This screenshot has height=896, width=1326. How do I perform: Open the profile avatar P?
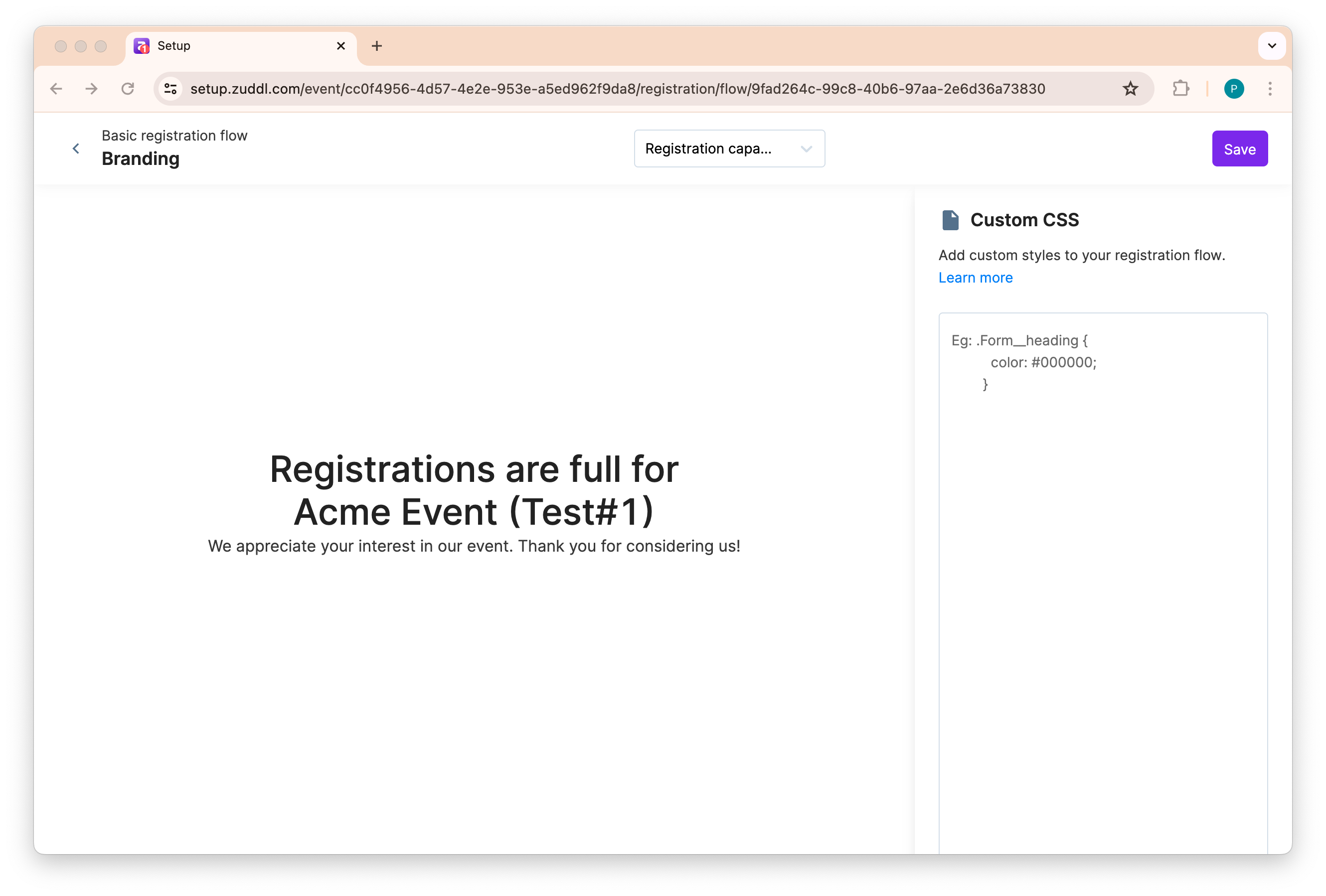pyautogui.click(x=1234, y=89)
